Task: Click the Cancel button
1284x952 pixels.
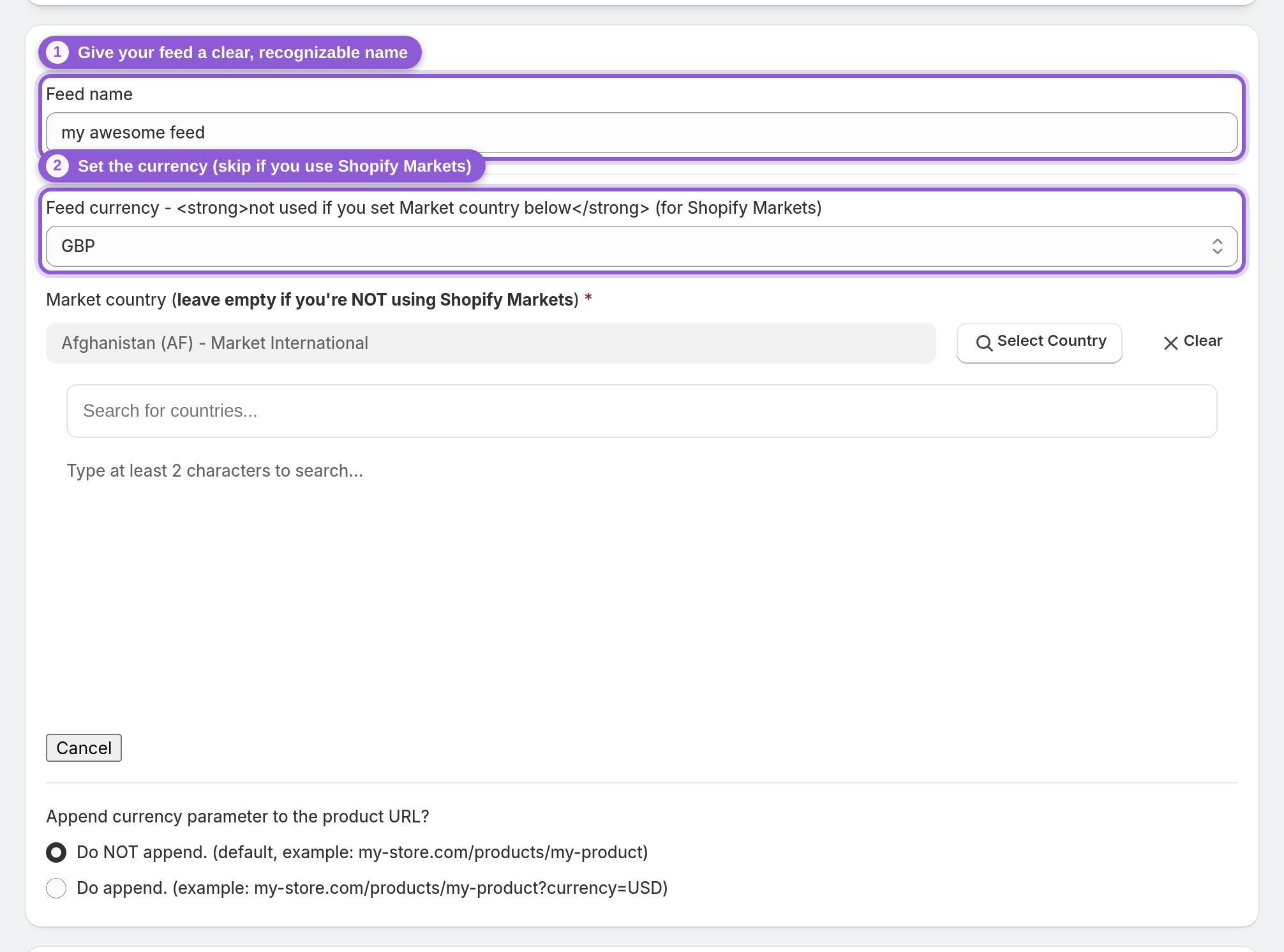Action: pyautogui.click(x=84, y=748)
